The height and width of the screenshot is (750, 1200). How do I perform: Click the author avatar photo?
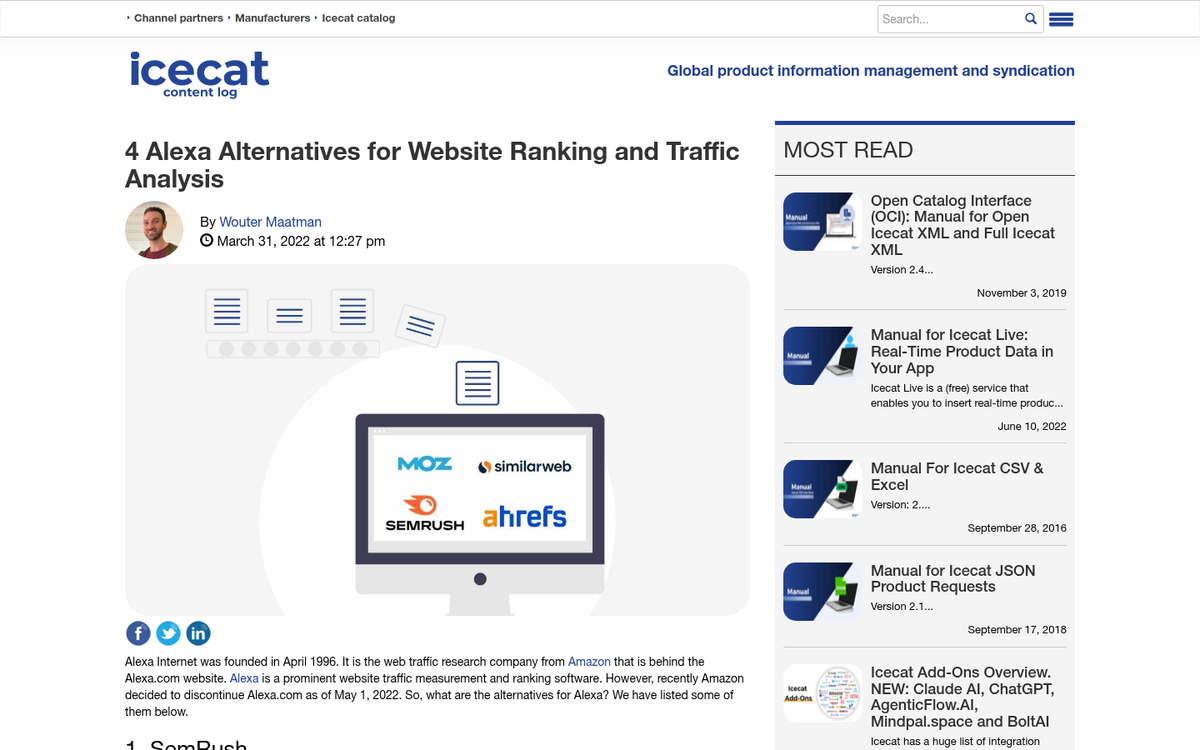click(x=154, y=229)
